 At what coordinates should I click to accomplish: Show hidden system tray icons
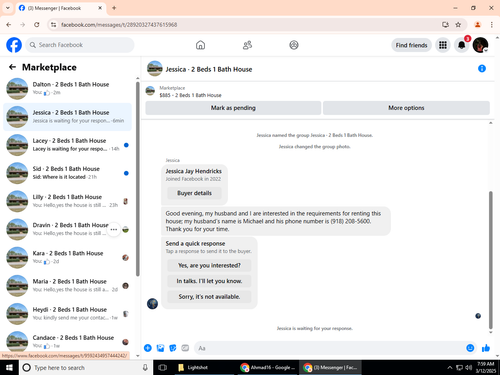pos(450,368)
